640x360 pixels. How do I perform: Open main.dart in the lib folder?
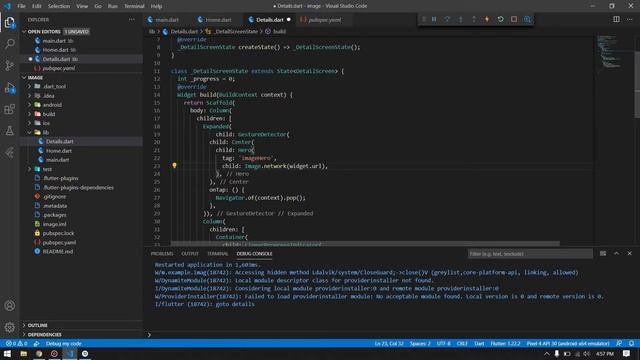58,160
